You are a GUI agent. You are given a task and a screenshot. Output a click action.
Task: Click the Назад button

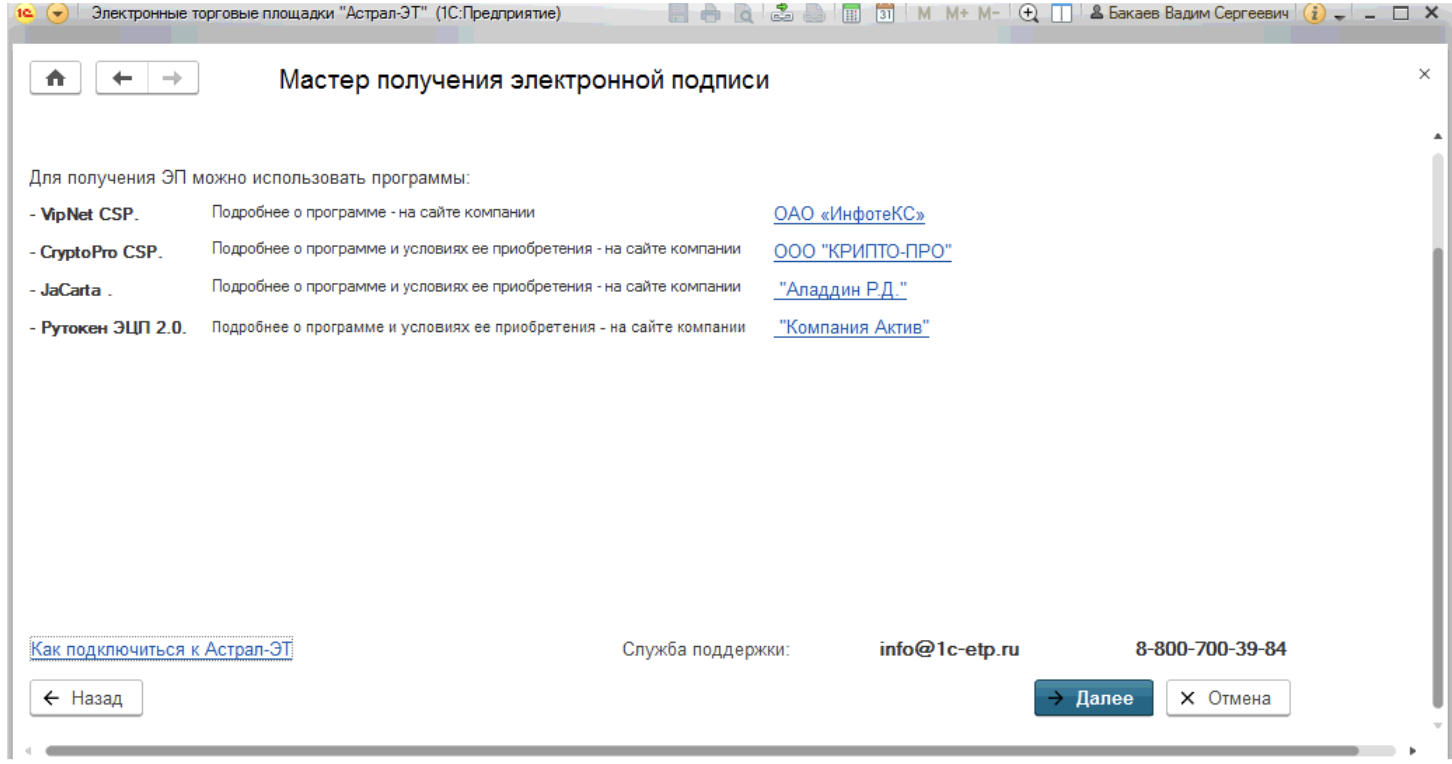point(86,698)
